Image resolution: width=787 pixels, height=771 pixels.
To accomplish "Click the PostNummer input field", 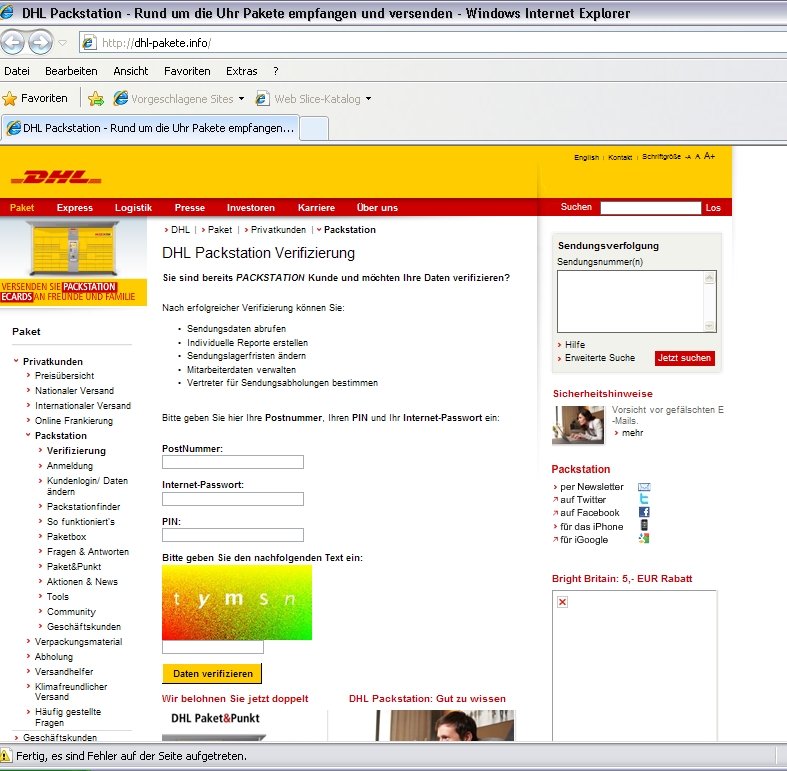I will pos(232,462).
